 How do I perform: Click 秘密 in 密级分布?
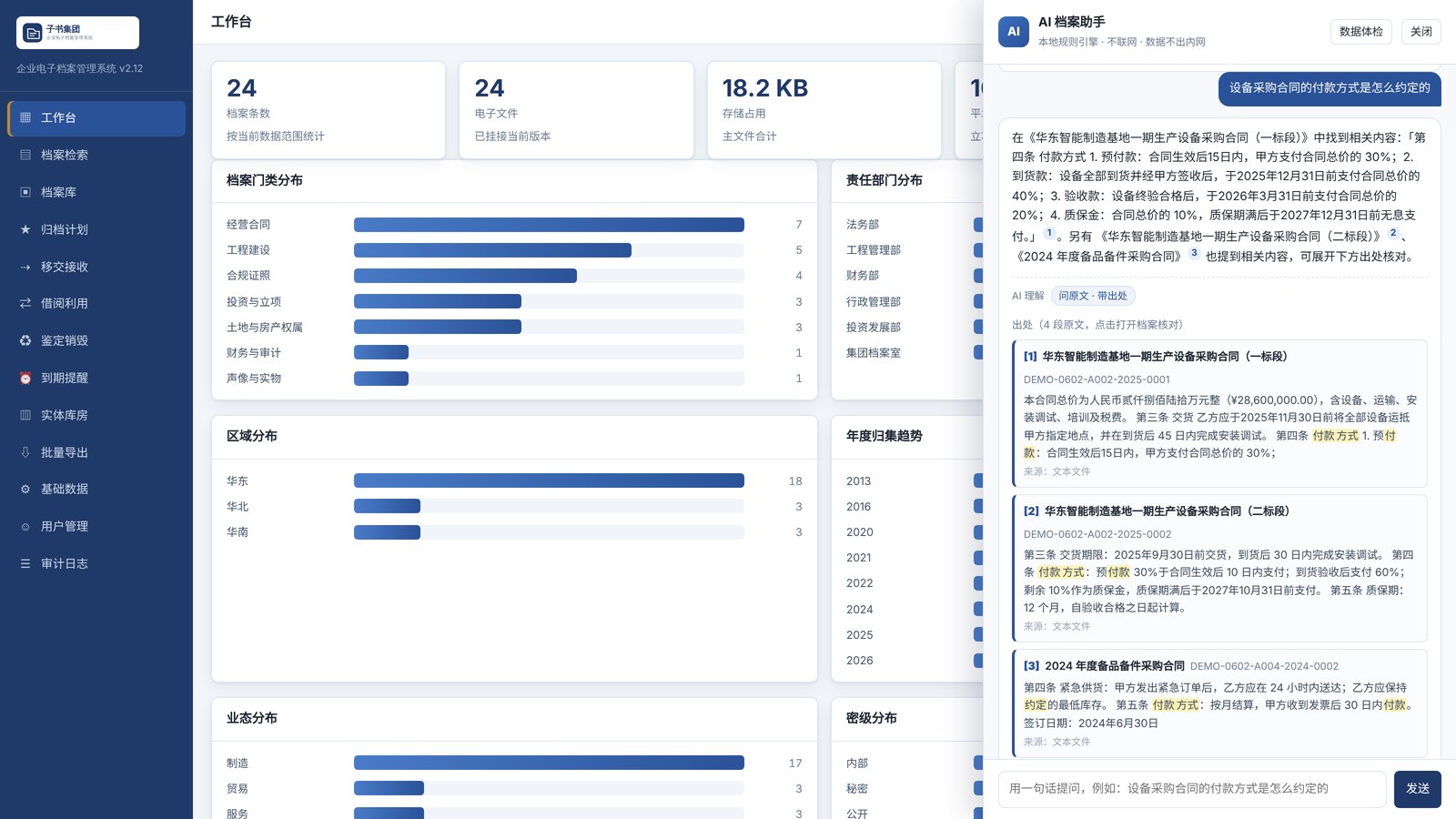point(857,789)
